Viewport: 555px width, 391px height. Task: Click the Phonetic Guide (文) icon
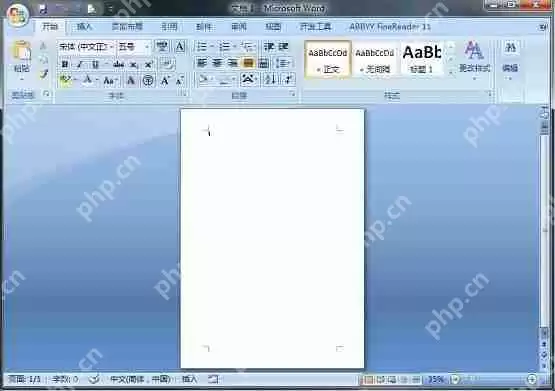click(x=162, y=47)
